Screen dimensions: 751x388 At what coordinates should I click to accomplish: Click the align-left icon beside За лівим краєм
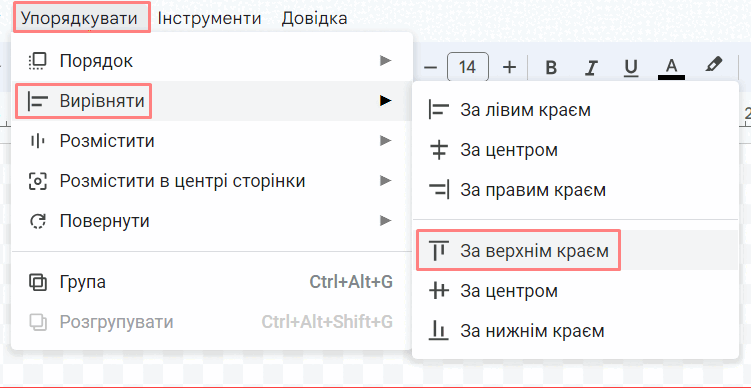[x=439, y=110]
